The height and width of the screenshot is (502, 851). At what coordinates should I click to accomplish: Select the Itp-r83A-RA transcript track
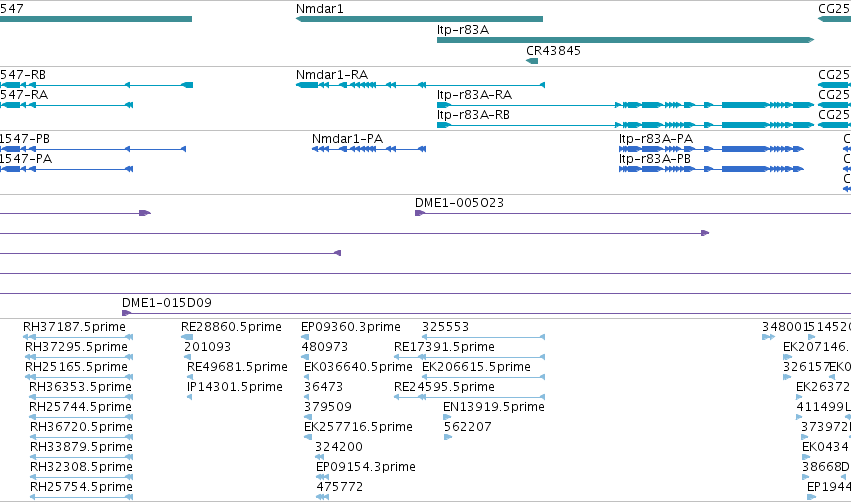[x=625, y=105]
